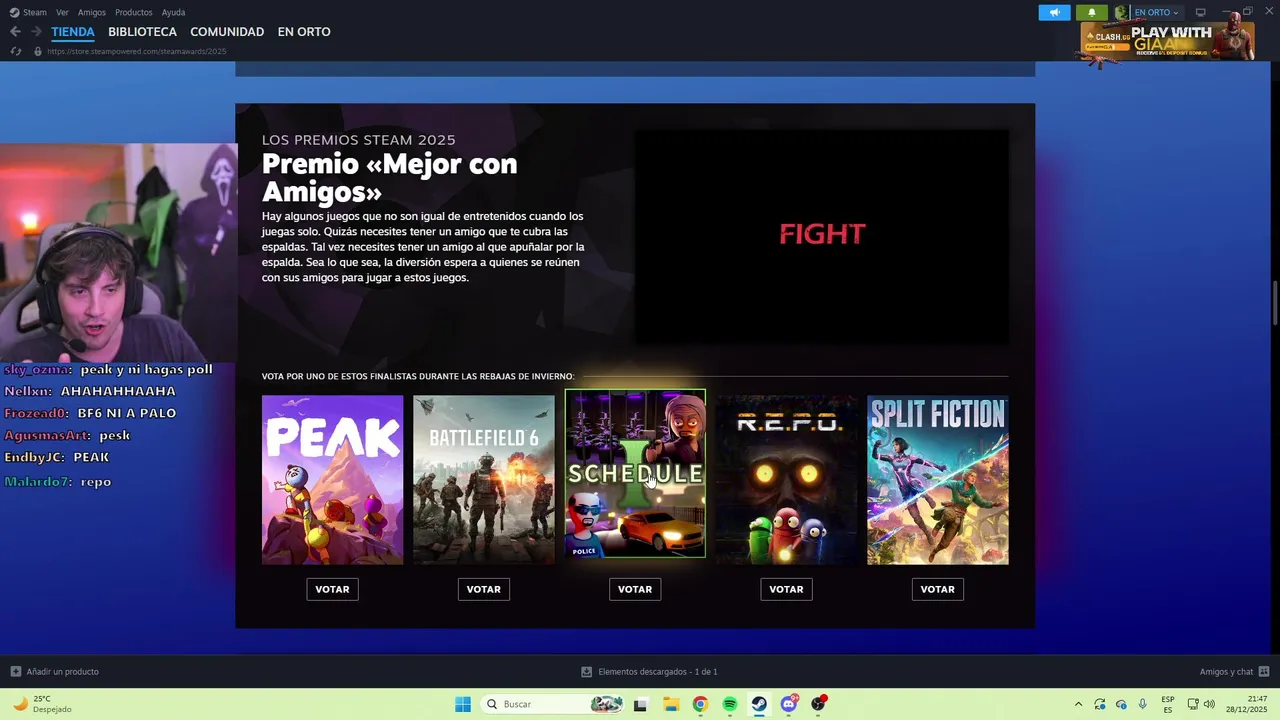Open the Ver menu
This screenshot has height=720, width=1280.
pyautogui.click(x=62, y=12)
